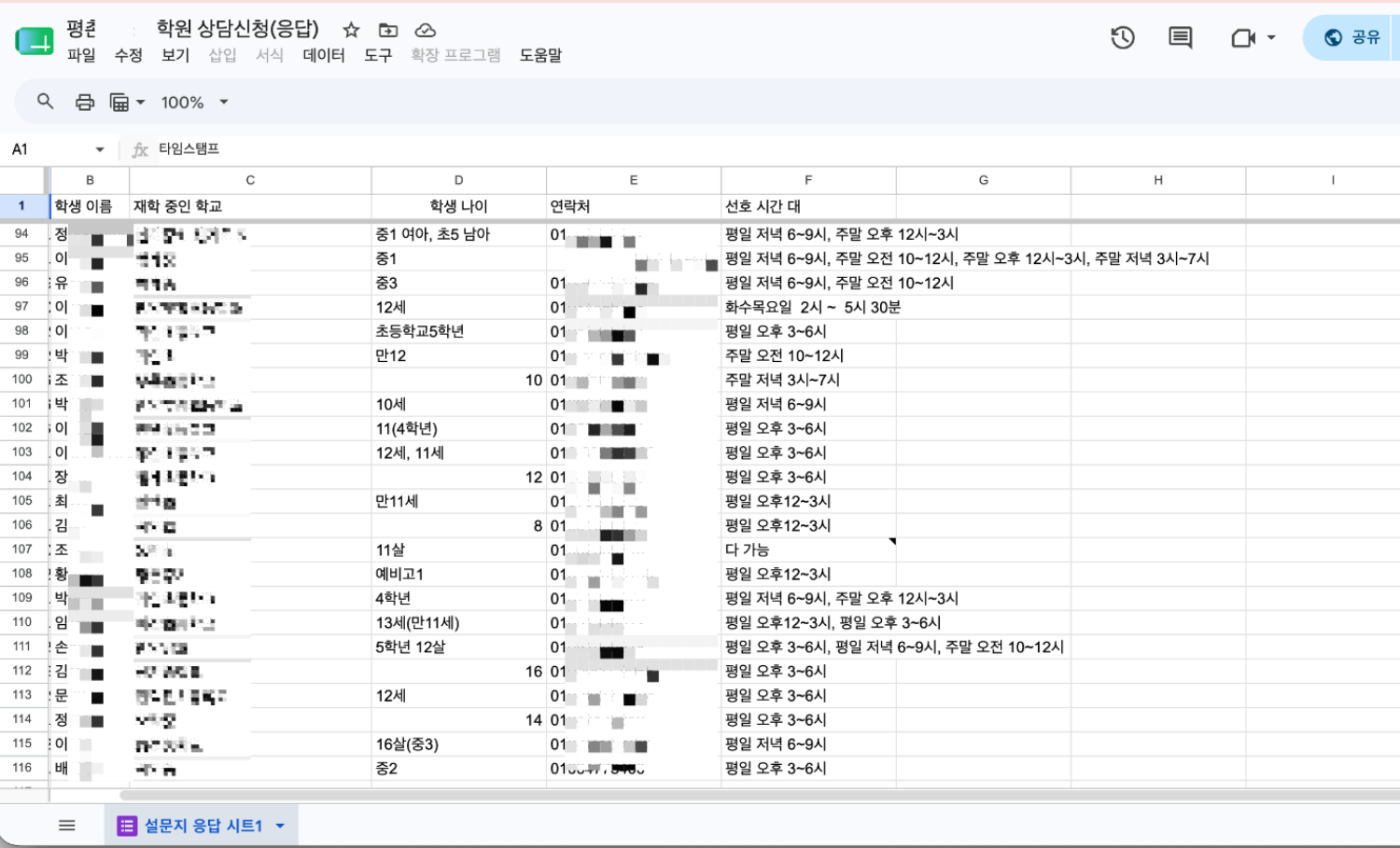This screenshot has width=1400, height=848.
Task: Select column B header
Action: pyautogui.click(x=90, y=180)
